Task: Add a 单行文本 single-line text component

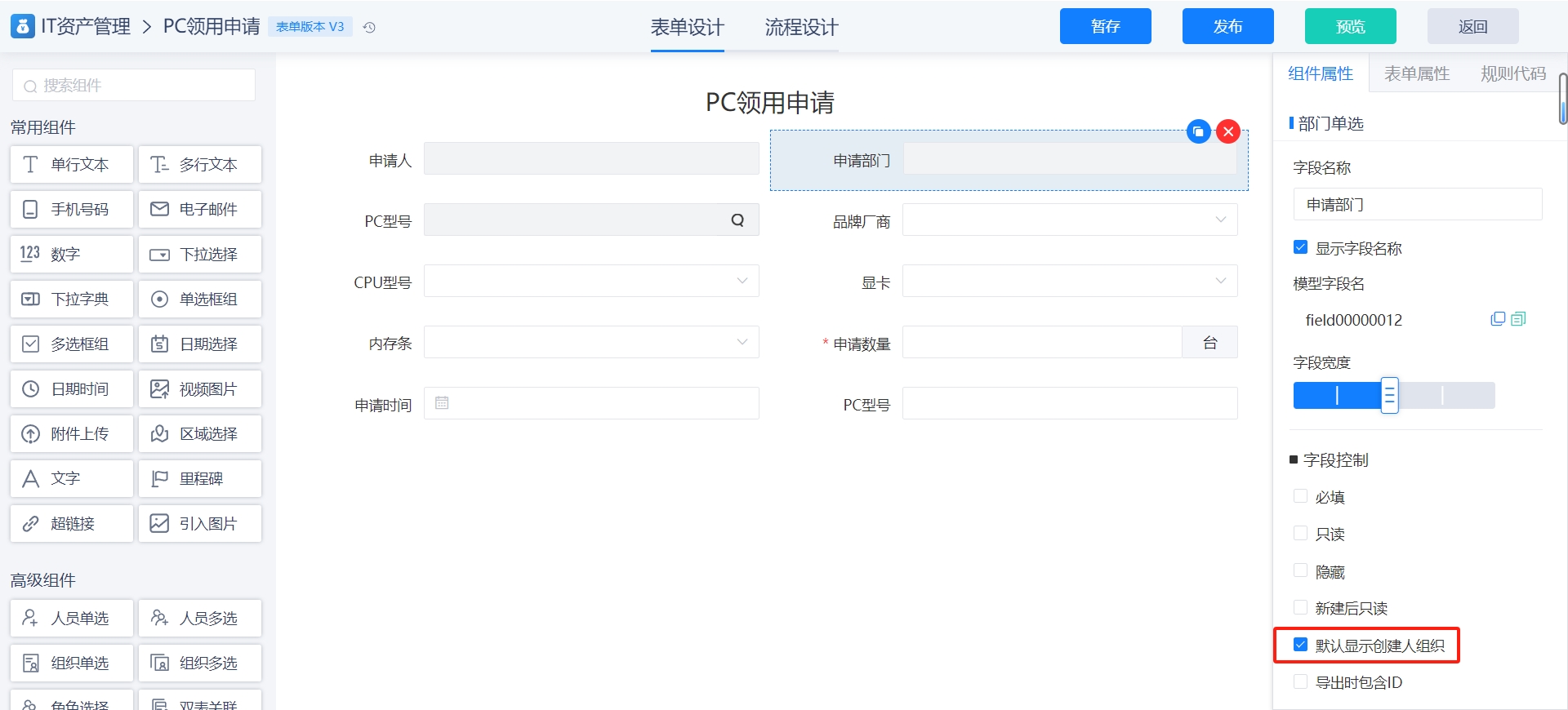Action: tap(71, 164)
